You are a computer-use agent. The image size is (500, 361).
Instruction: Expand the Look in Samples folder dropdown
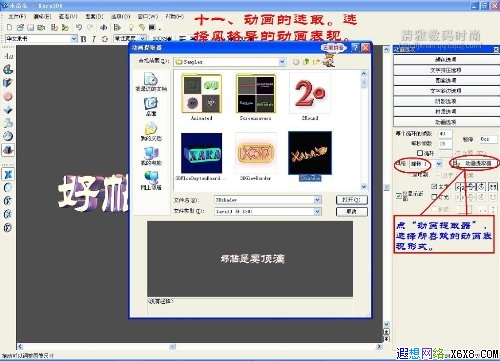pyautogui.click(x=282, y=62)
